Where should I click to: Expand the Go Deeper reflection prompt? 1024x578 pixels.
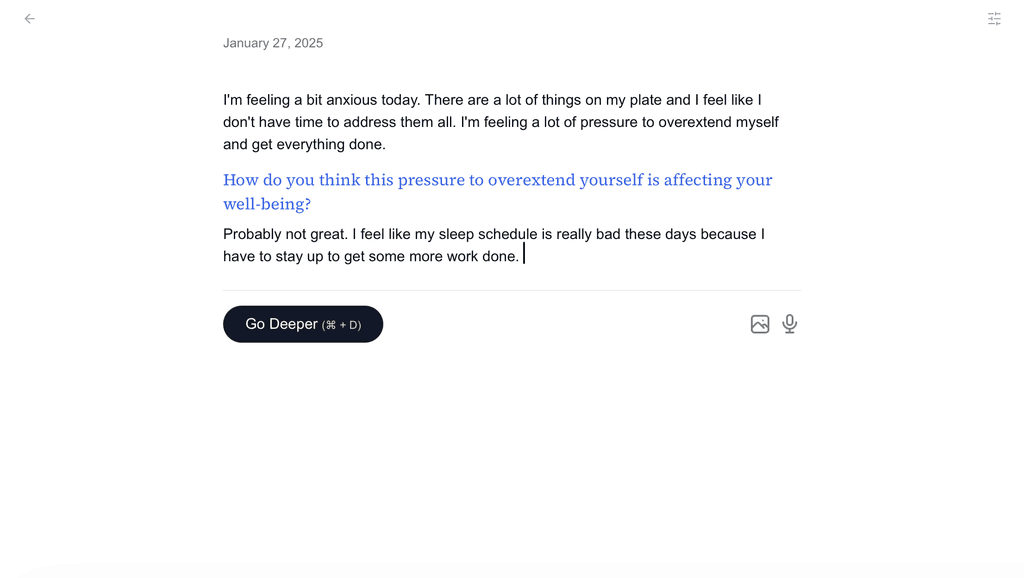pyautogui.click(x=303, y=324)
